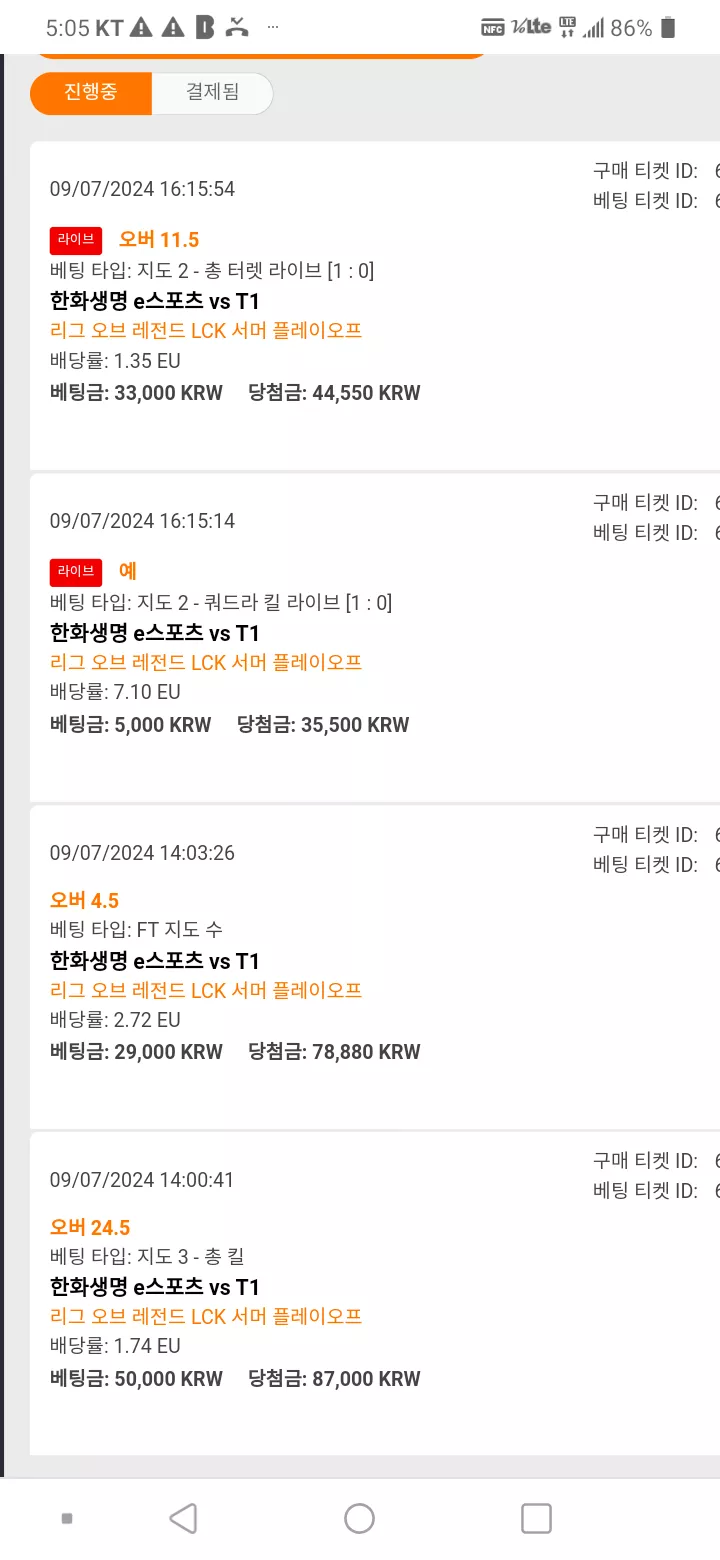The width and height of the screenshot is (720, 1560).
Task: Tap the red 라이브 badge on 예 bet
Action: (76, 572)
